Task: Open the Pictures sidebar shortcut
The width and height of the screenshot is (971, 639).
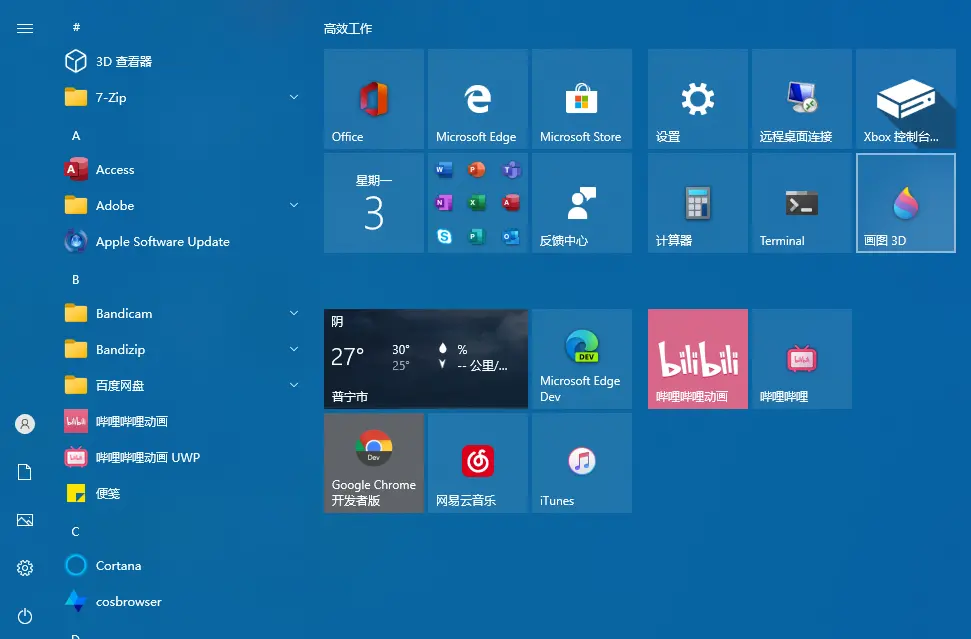Action: point(25,520)
